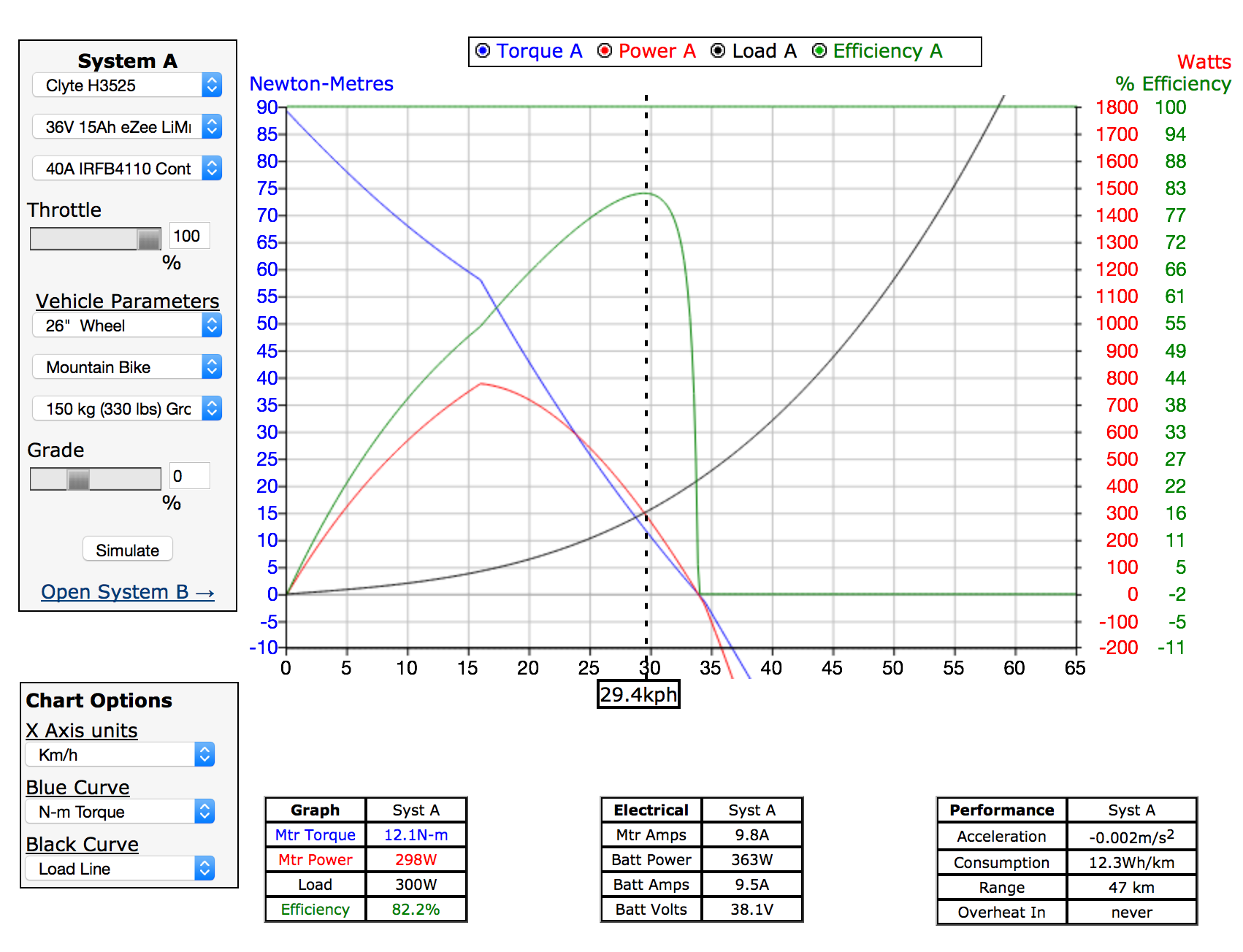
Task: Expand the 36V 15Ah eZee battery dropdown
Action: coord(127,127)
